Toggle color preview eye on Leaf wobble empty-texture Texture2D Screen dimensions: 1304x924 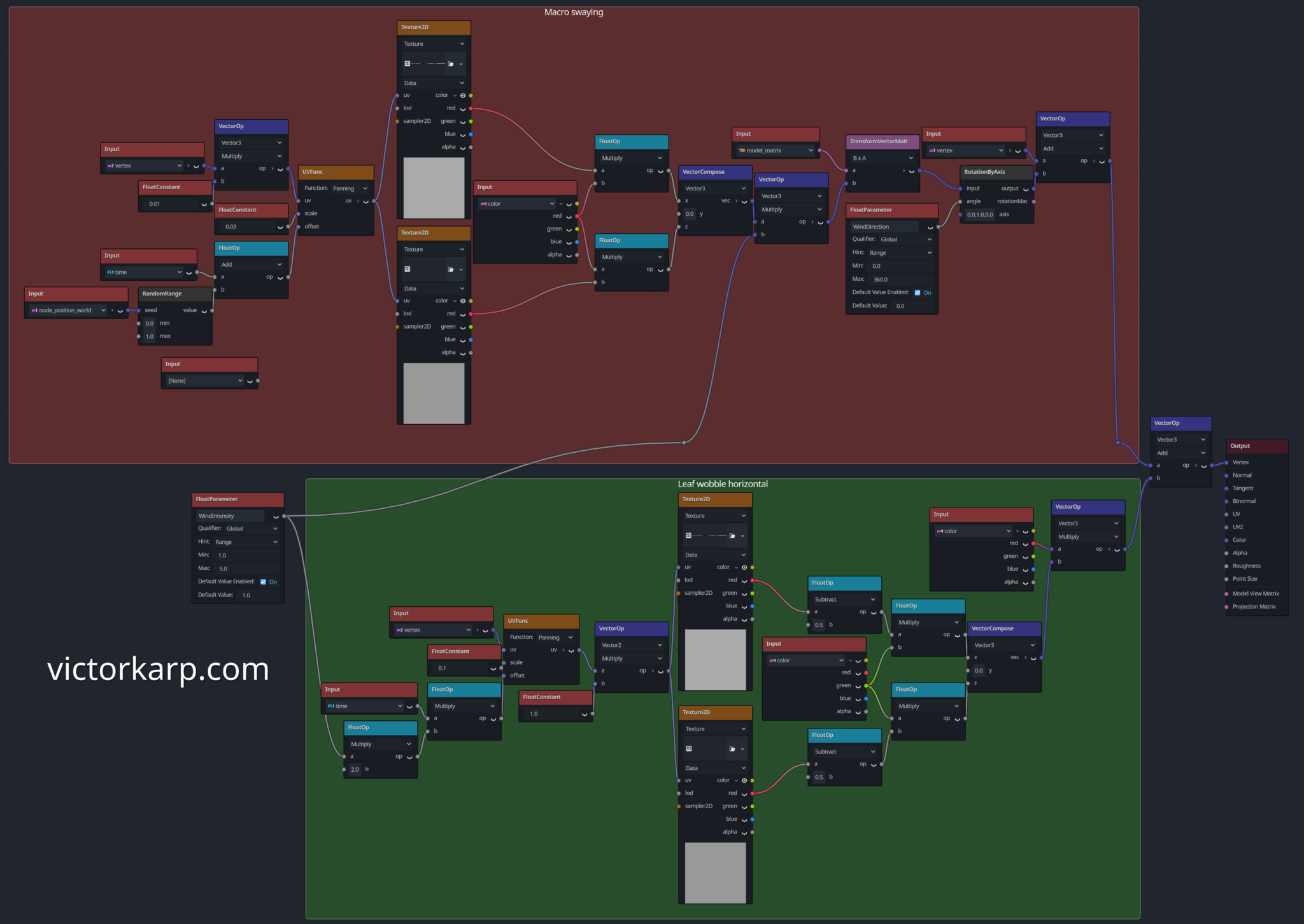(x=744, y=781)
